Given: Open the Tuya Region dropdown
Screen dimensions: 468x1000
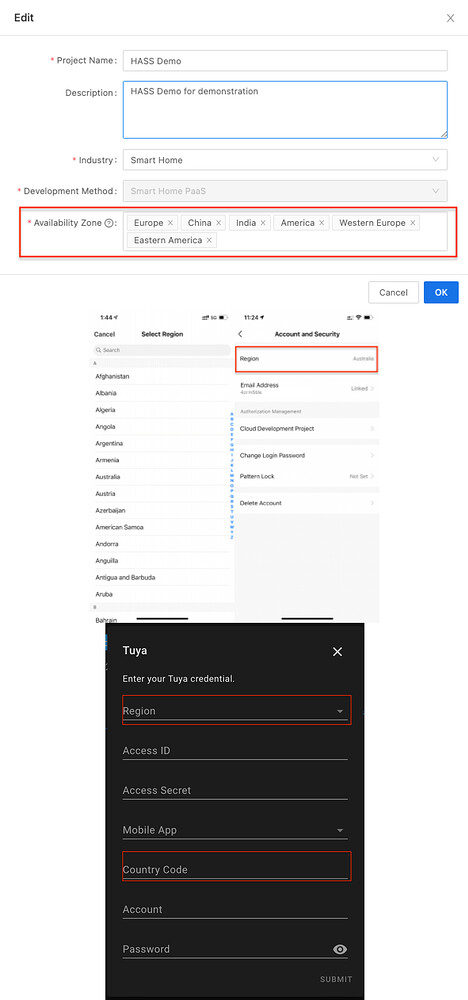Looking at the screenshot, I should coord(235,710).
